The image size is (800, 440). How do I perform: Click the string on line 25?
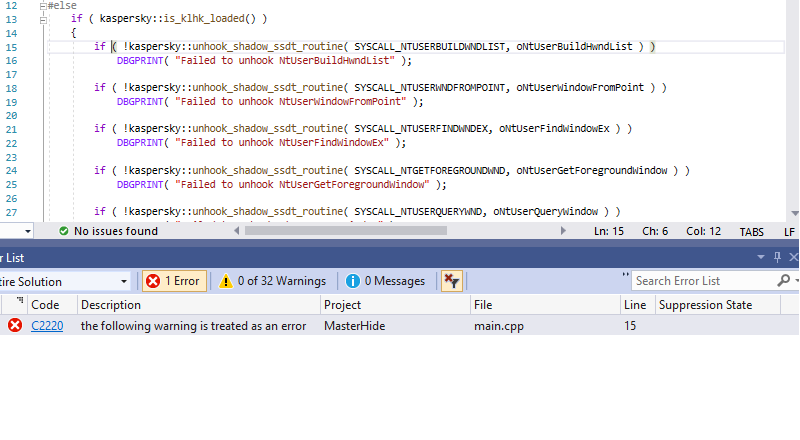point(302,184)
